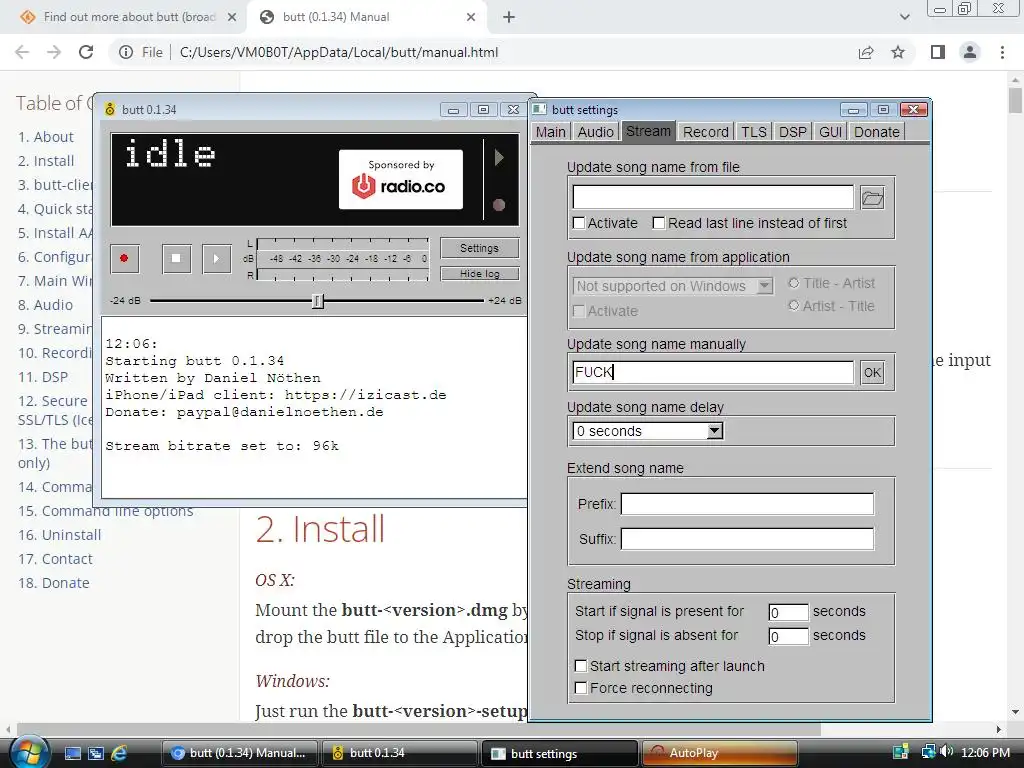Click the Suffix input field
Viewport: 1024px width, 768px height.
[x=747, y=539]
